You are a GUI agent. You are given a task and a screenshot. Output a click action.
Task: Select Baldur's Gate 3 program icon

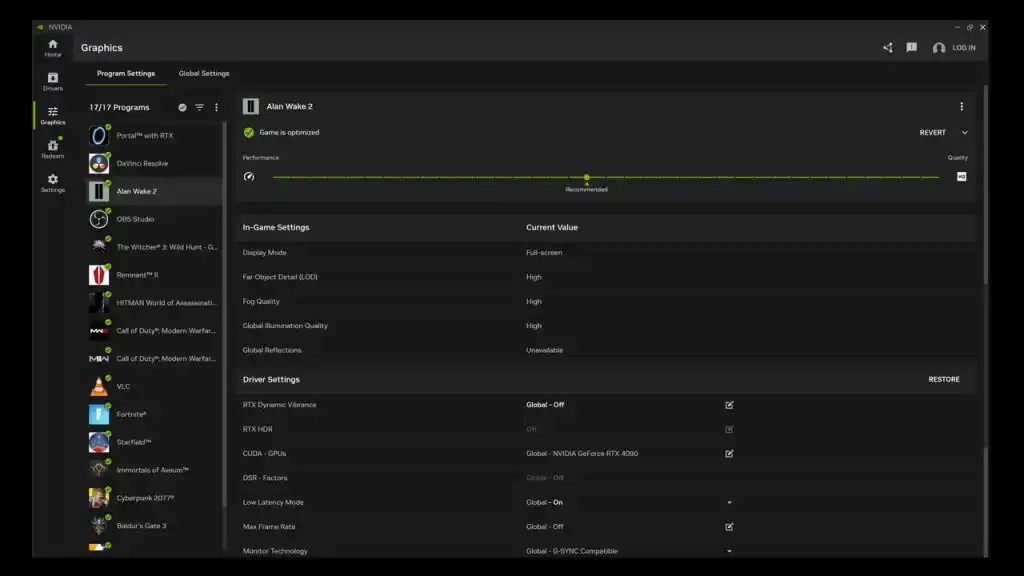tap(99, 526)
